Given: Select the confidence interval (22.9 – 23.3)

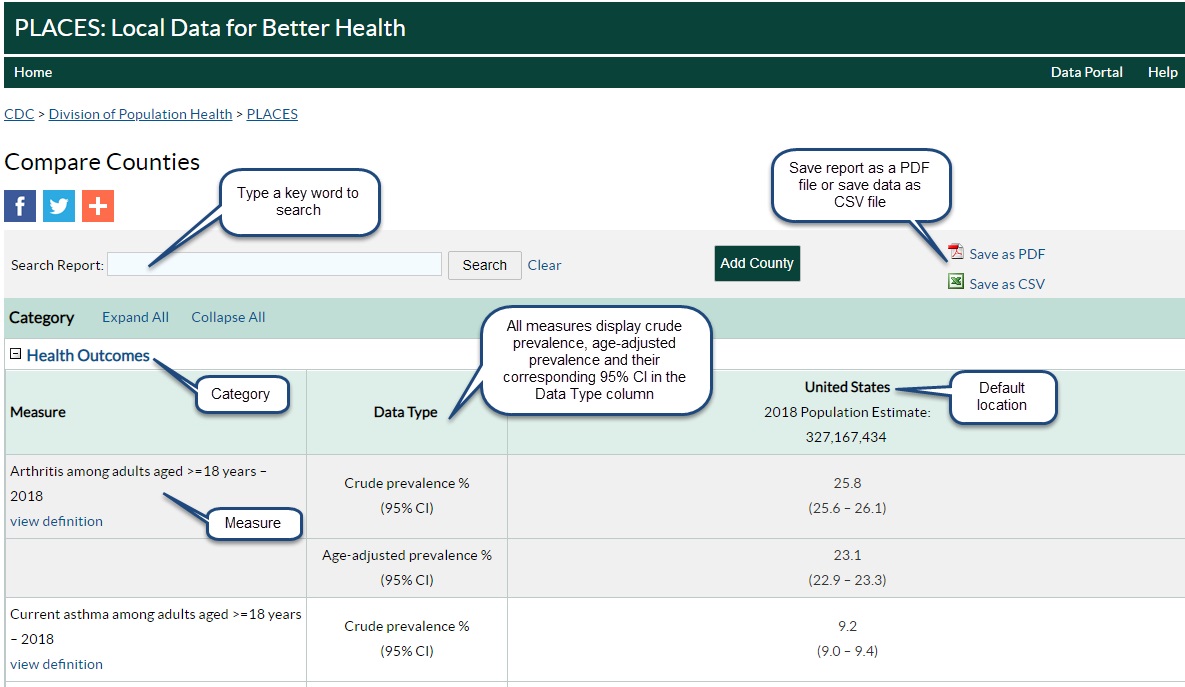Looking at the screenshot, I should tap(847, 580).
